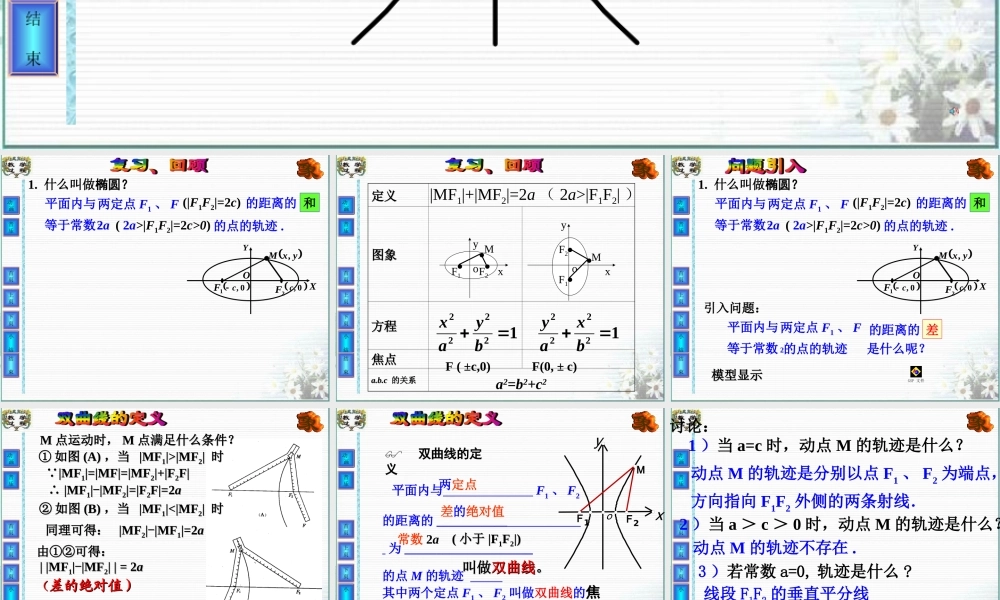Click the 教学过程 emblem on 问题引入 slide
Viewport: 1000px width, 600px height.
(x=686, y=167)
